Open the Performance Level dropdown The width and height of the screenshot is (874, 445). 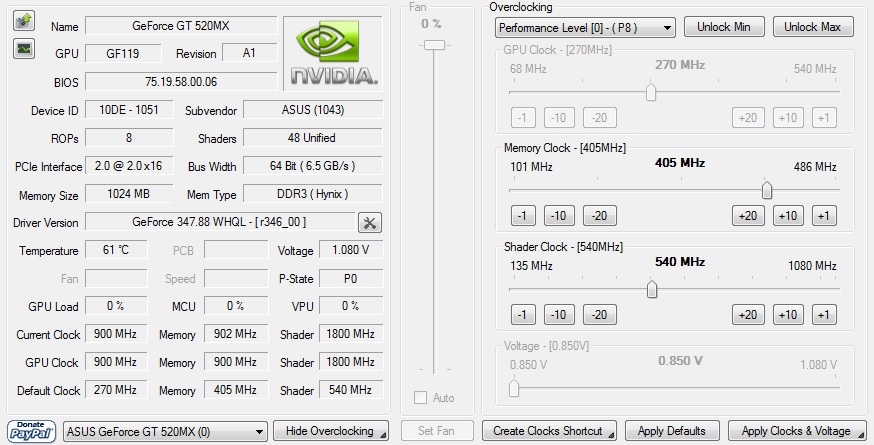tap(585, 28)
